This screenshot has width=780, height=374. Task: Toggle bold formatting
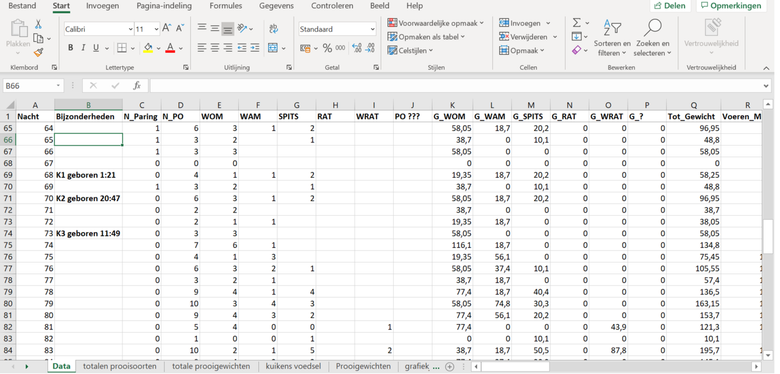click(x=70, y=48)
